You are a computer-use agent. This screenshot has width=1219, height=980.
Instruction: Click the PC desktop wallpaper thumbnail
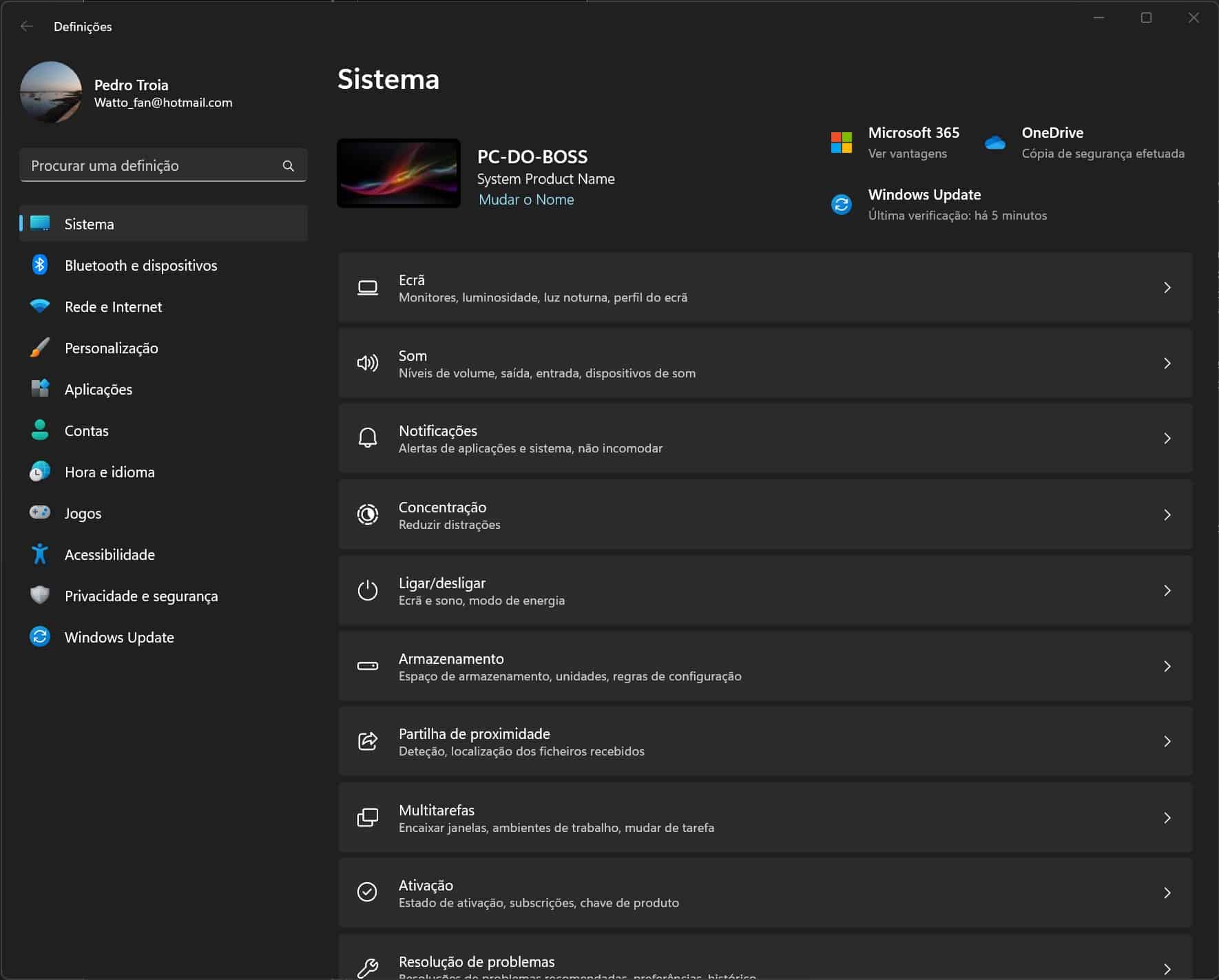tap(399, 174)
